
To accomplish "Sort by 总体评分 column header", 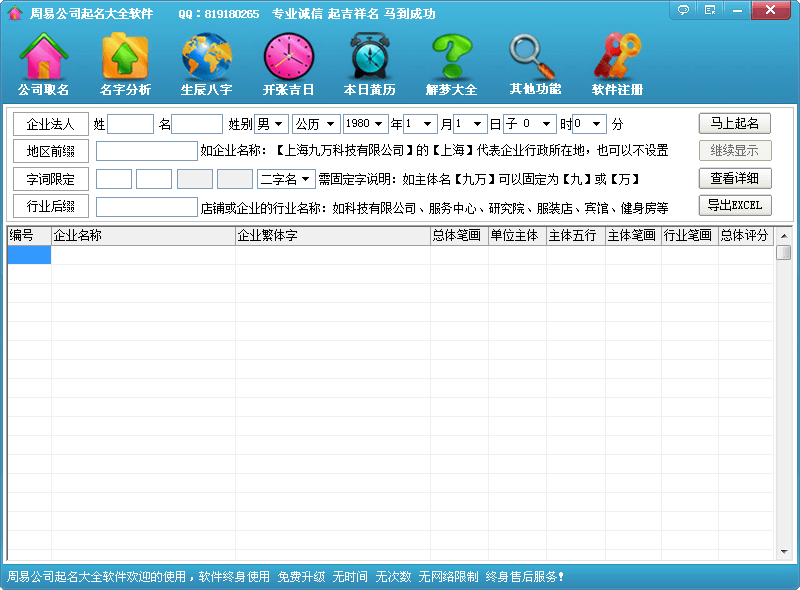I will click(x=745, y=236).
